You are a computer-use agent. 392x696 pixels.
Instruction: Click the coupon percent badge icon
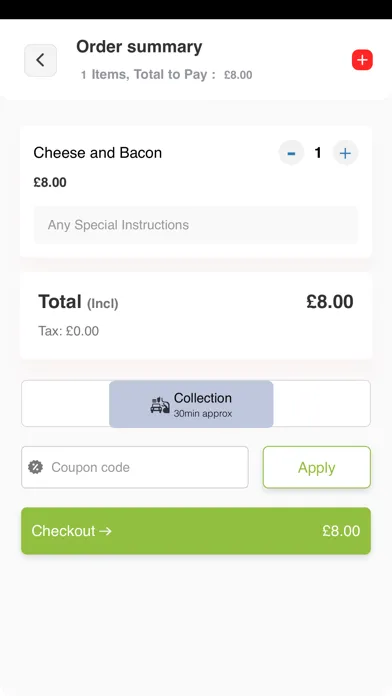click(36, 467)
